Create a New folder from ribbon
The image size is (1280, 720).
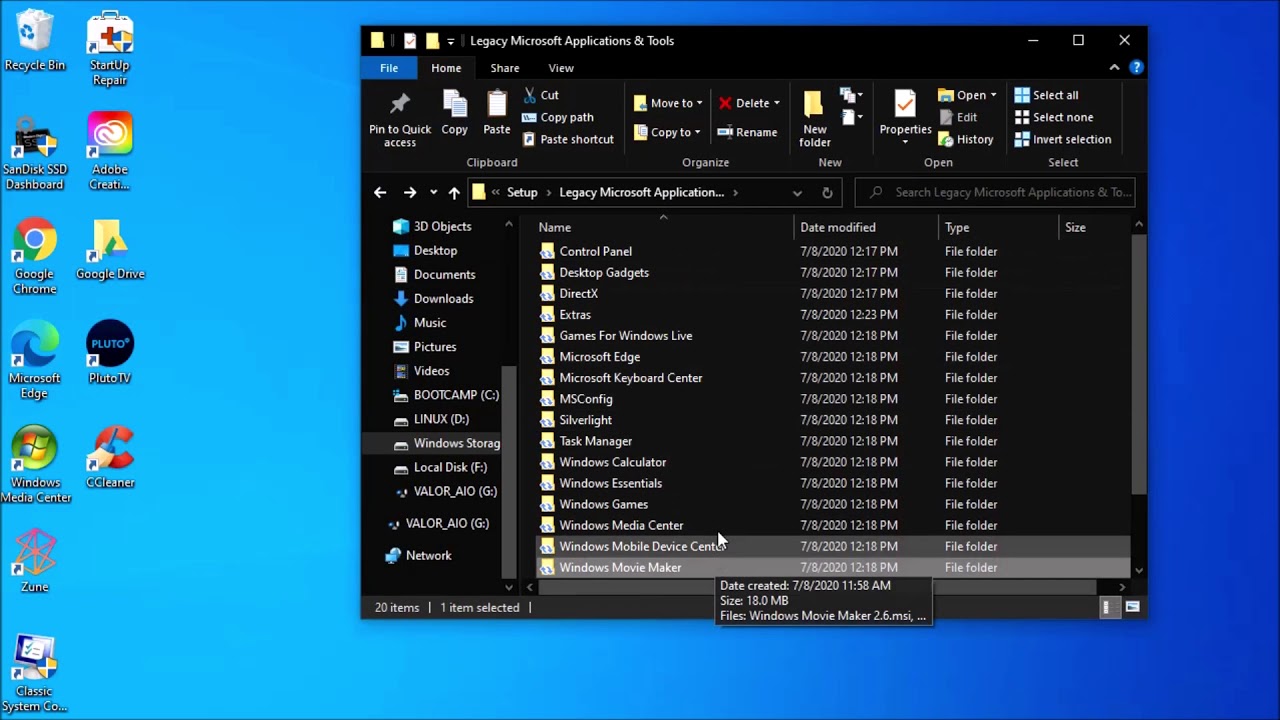[x=814, y=118]
